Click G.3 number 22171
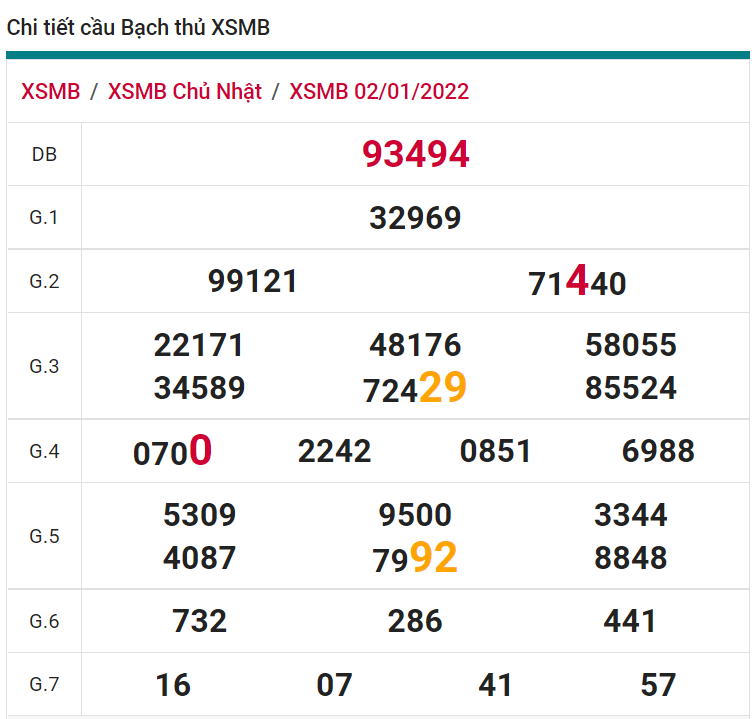 199,346
